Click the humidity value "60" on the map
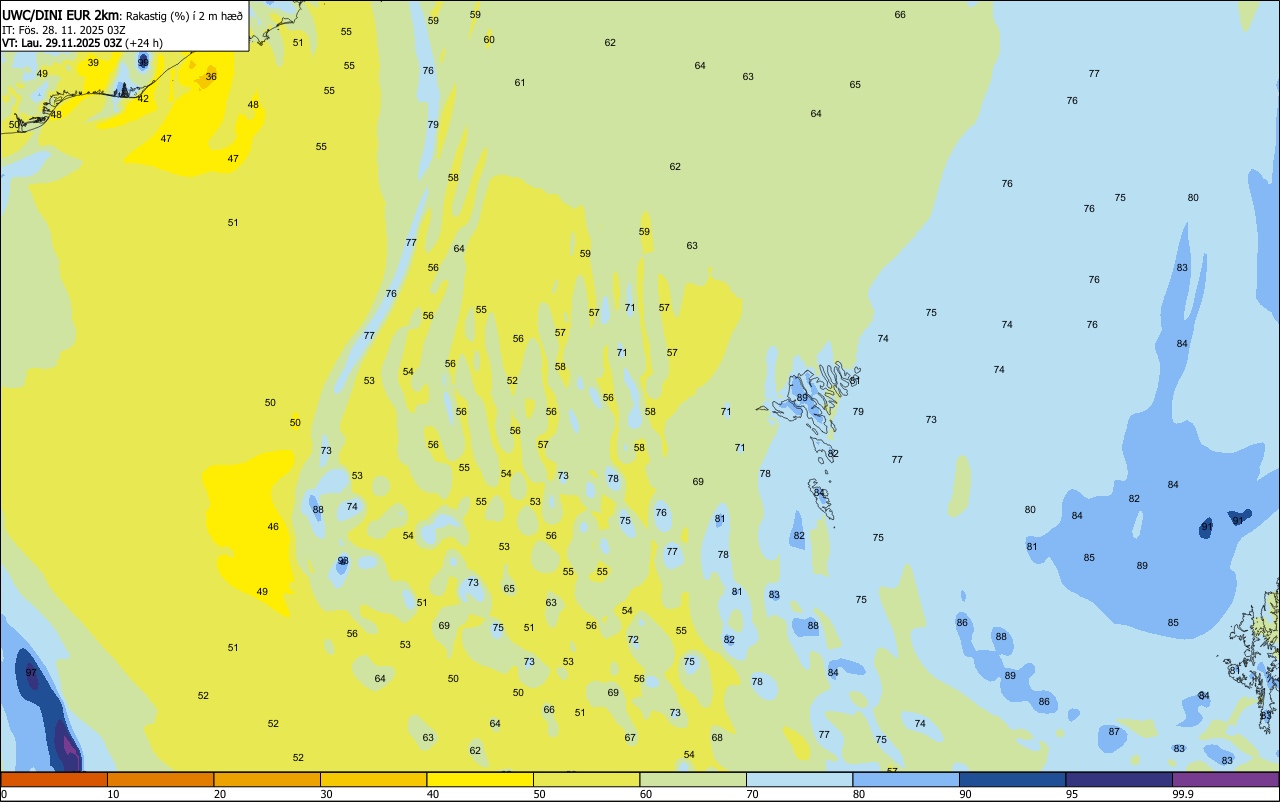The image size is (1280, 802). pos(489,40)
